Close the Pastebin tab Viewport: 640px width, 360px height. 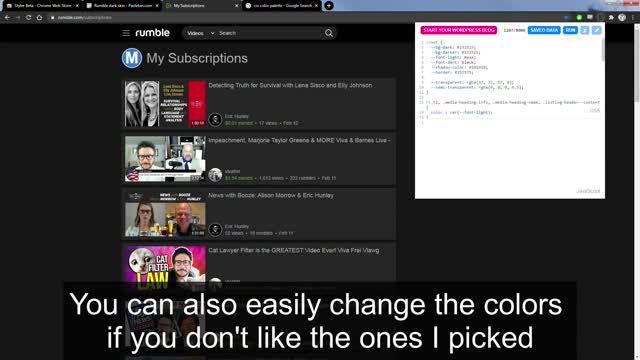tap(157, 6)
